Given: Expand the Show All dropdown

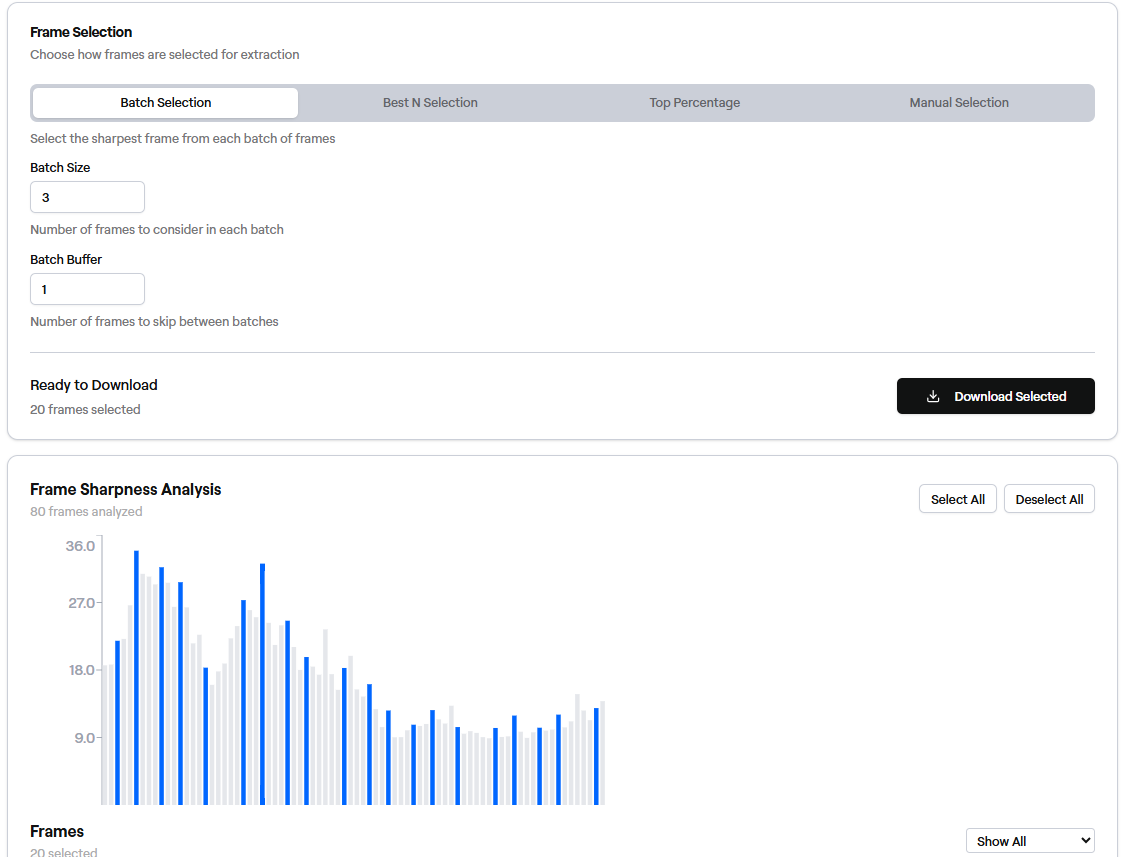Looking at the screenshot, I should pyautogui.click(x=1029, y=841).
